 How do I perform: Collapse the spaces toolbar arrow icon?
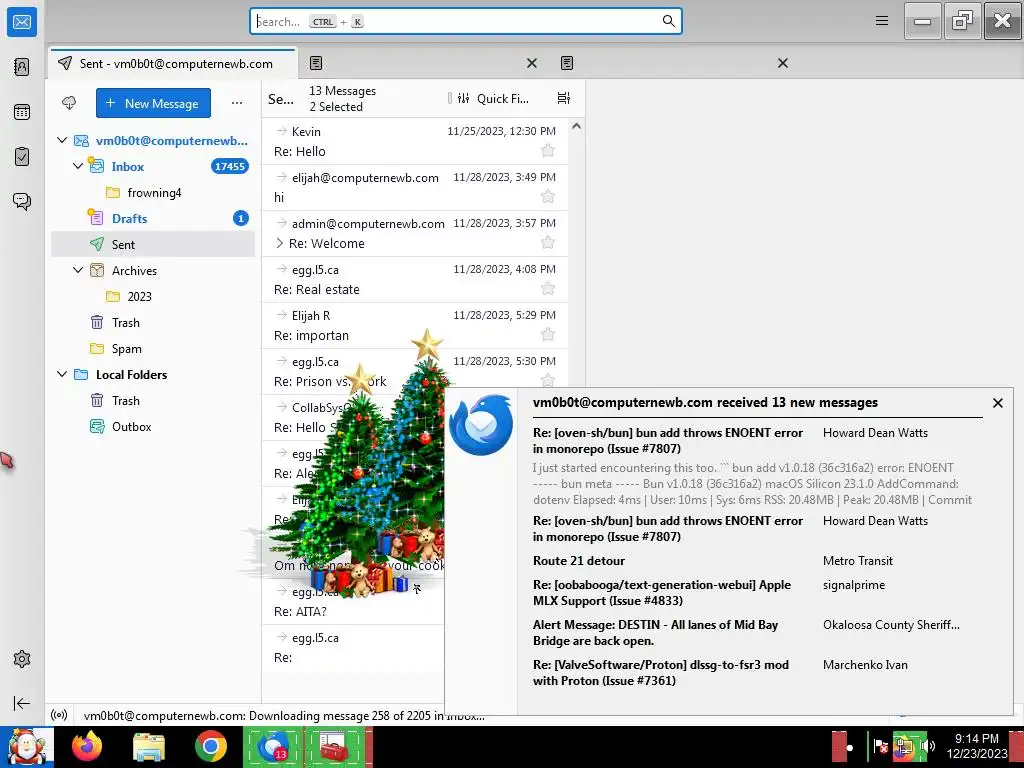click(x=22, y=703)
